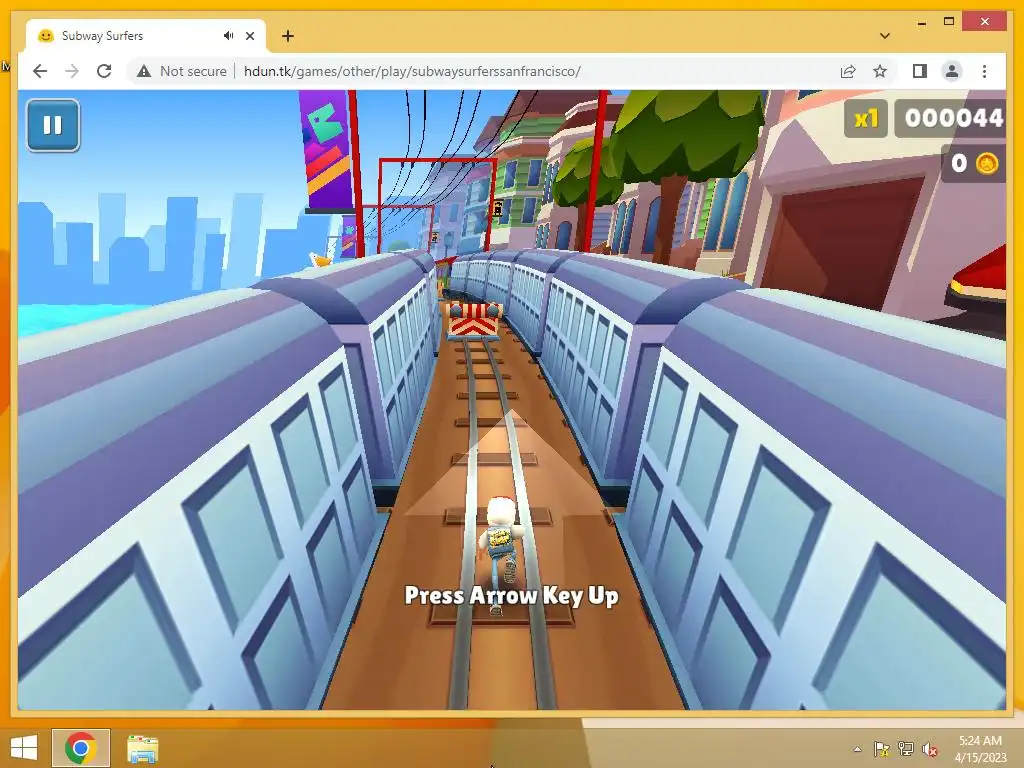
Task: Open Chrome three-dot menu
Action: pos(984,71)
